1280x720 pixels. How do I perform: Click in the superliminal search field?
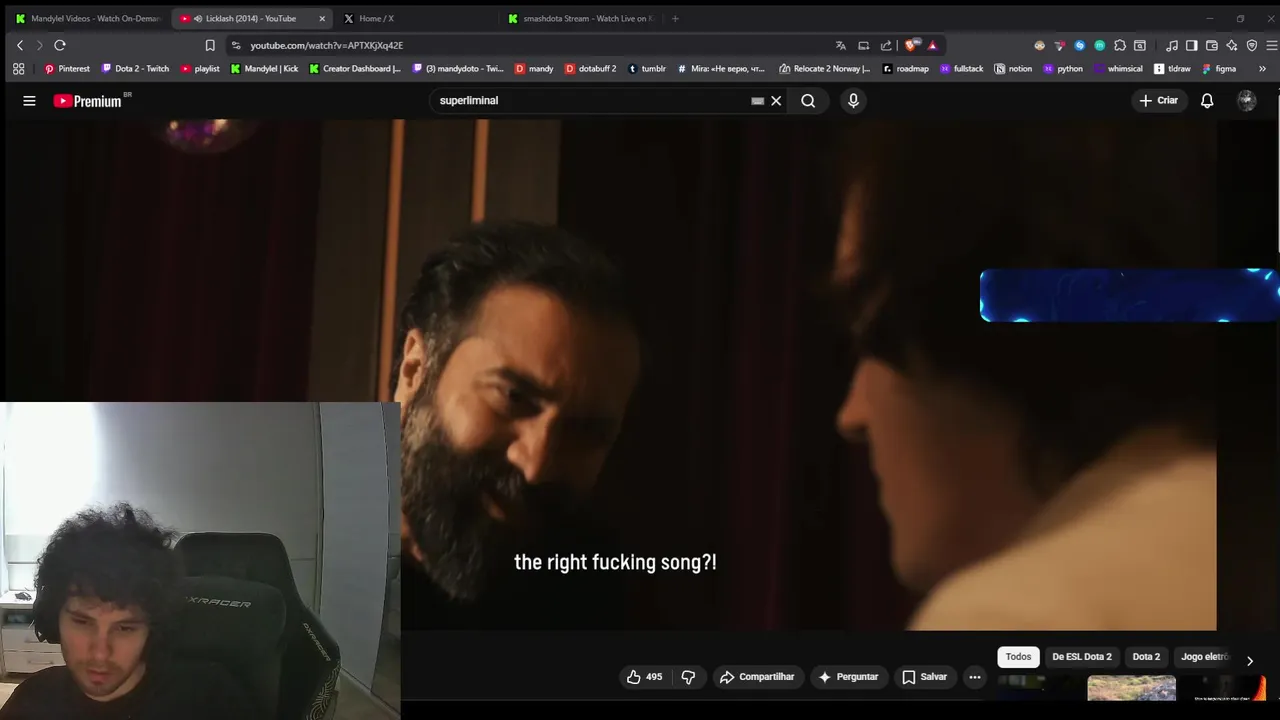pyautogui.click(x=590, y=100)
